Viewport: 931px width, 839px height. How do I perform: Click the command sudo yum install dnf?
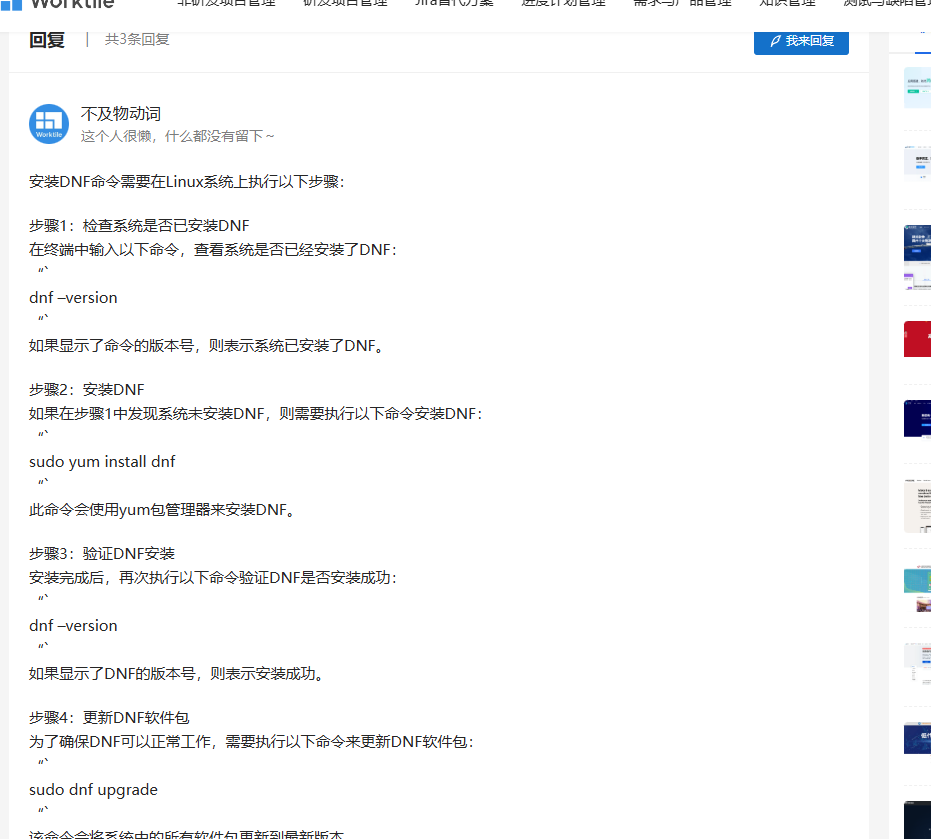[x=102, y=461]
